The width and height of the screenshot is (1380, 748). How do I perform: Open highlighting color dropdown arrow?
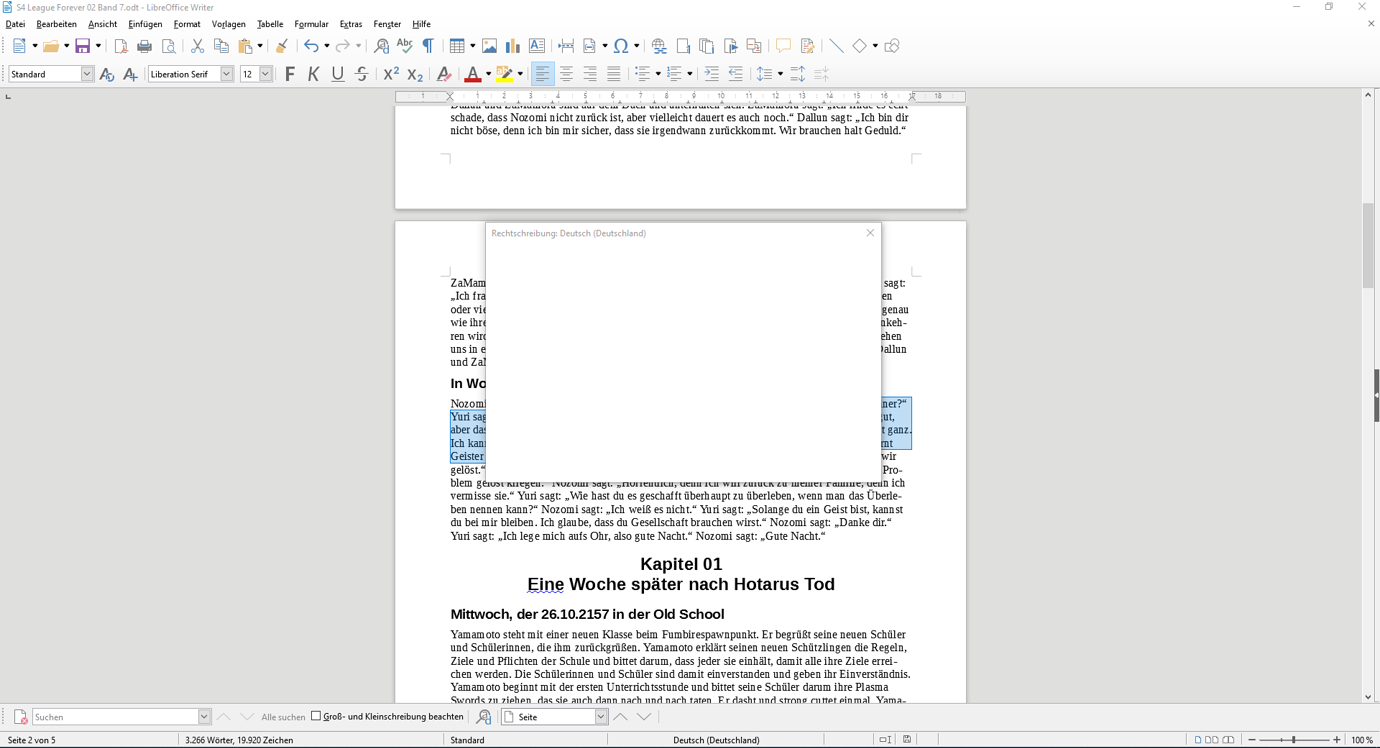520,74
